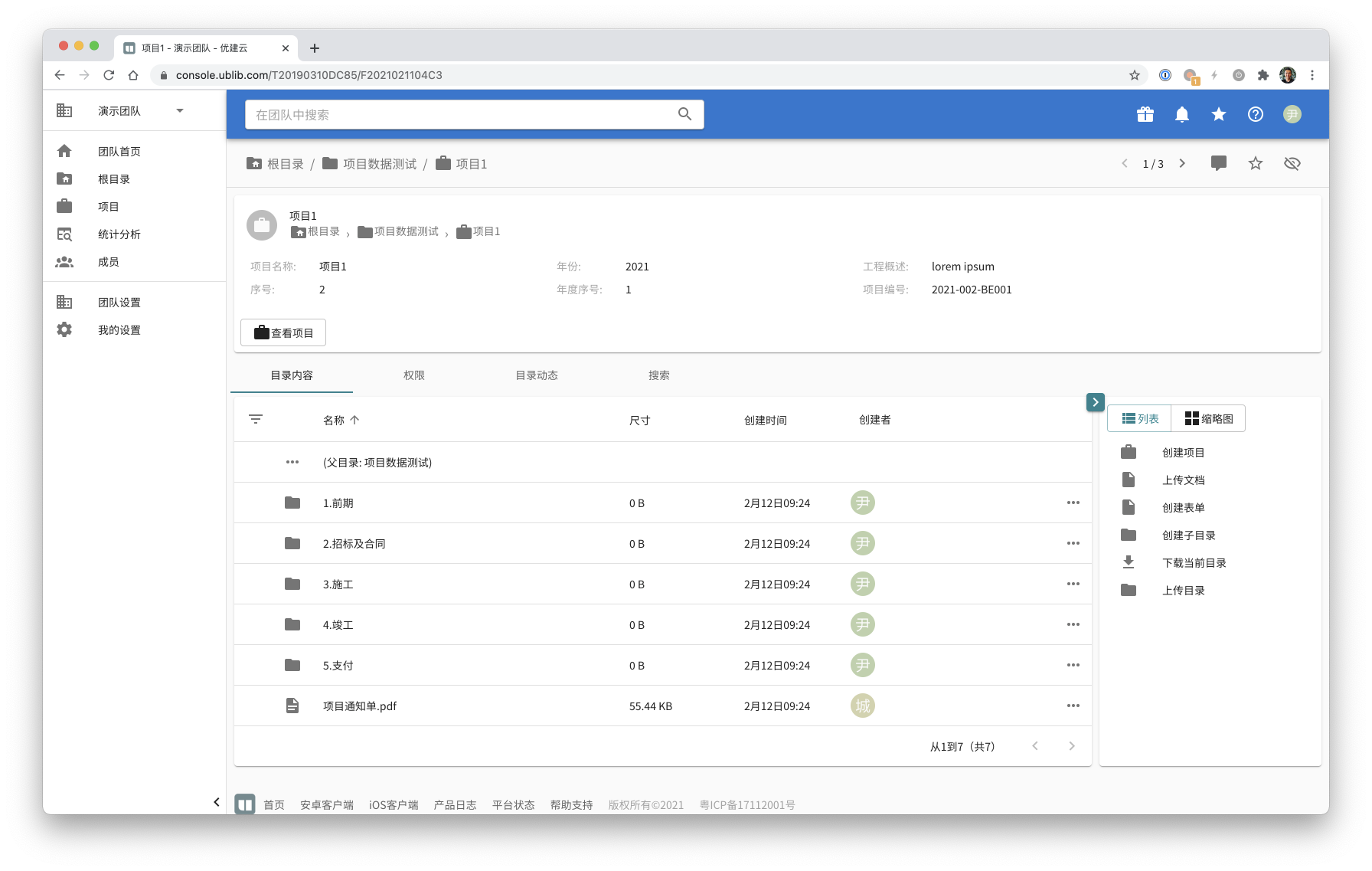Toggle the hidden-eye visibility icon
1372x871 pixels.
[1292, 163]
